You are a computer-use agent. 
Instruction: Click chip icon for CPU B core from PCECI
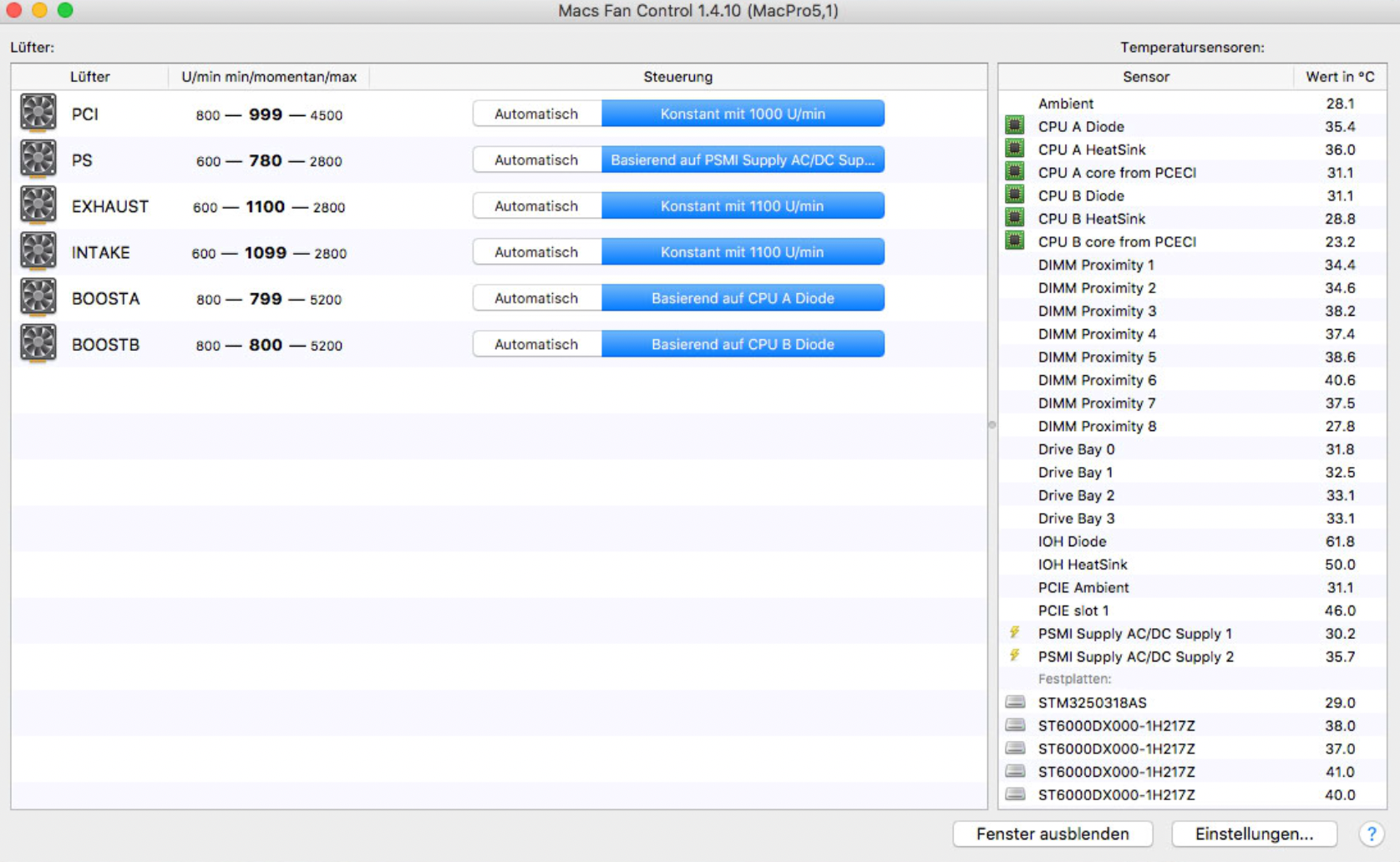[x=1015, y=241]
